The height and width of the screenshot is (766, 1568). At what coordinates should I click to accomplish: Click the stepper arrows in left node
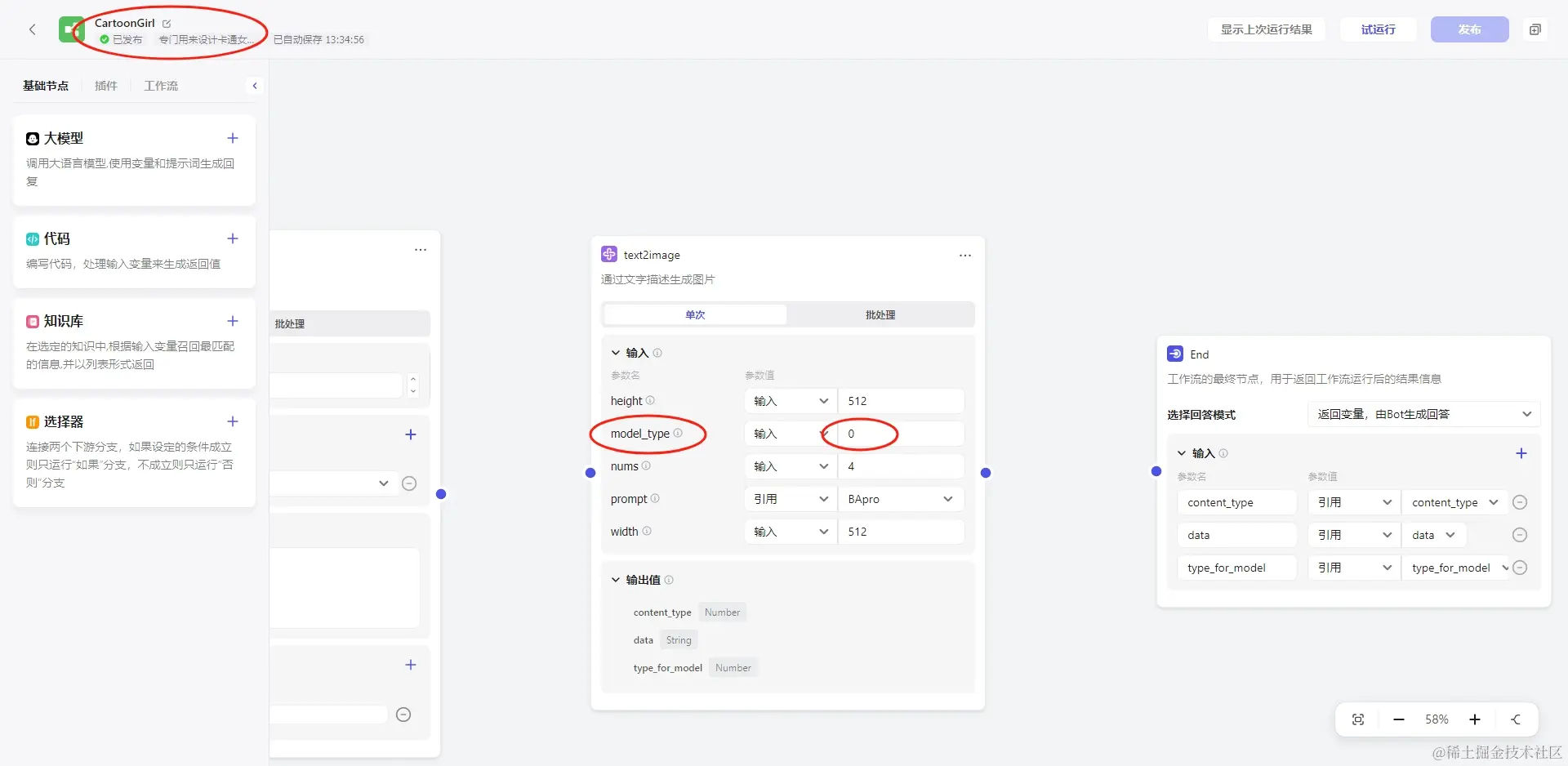click(x=413, y=385)
